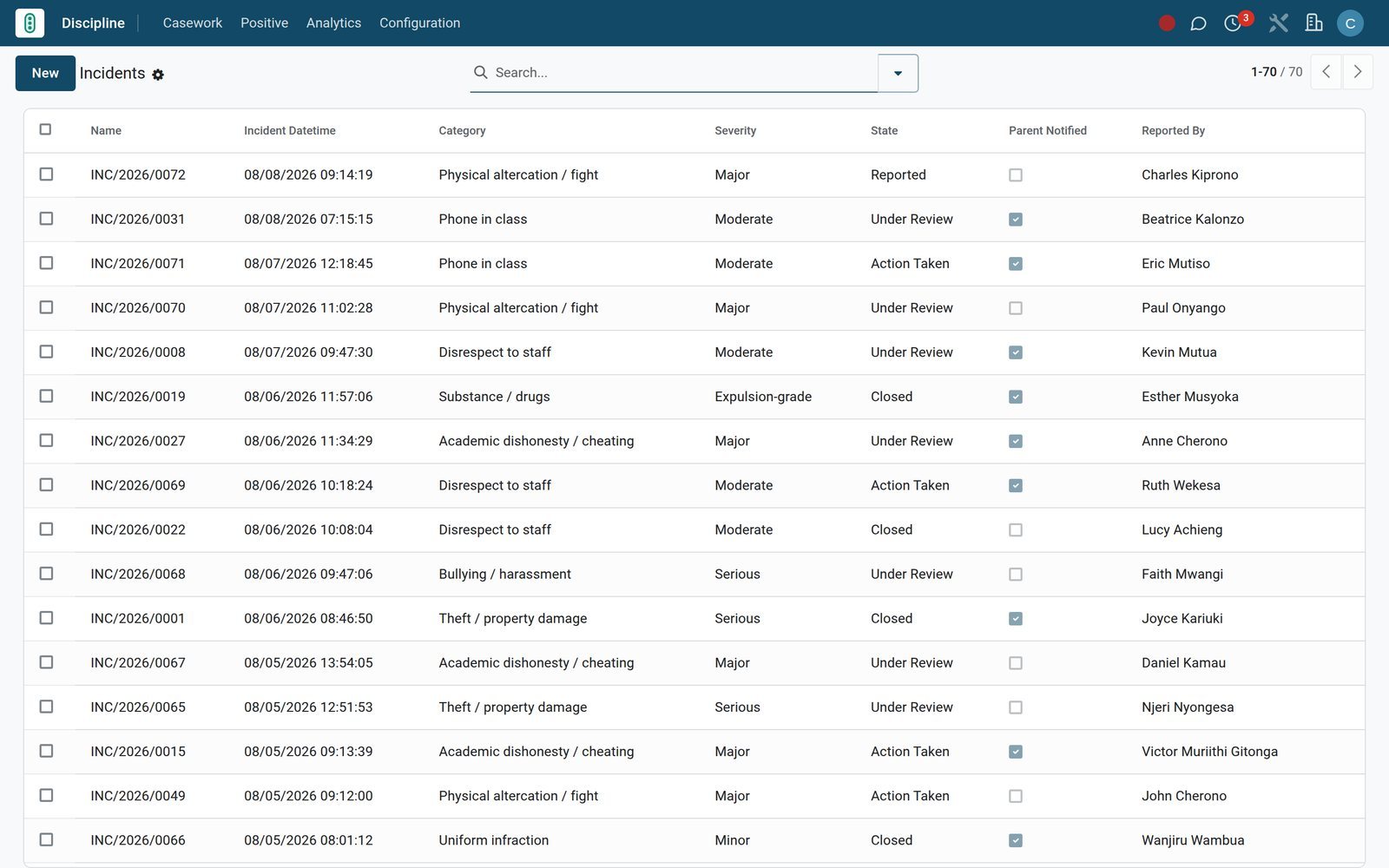
Task: Open the Casework menu
Action: pos(193,23)
